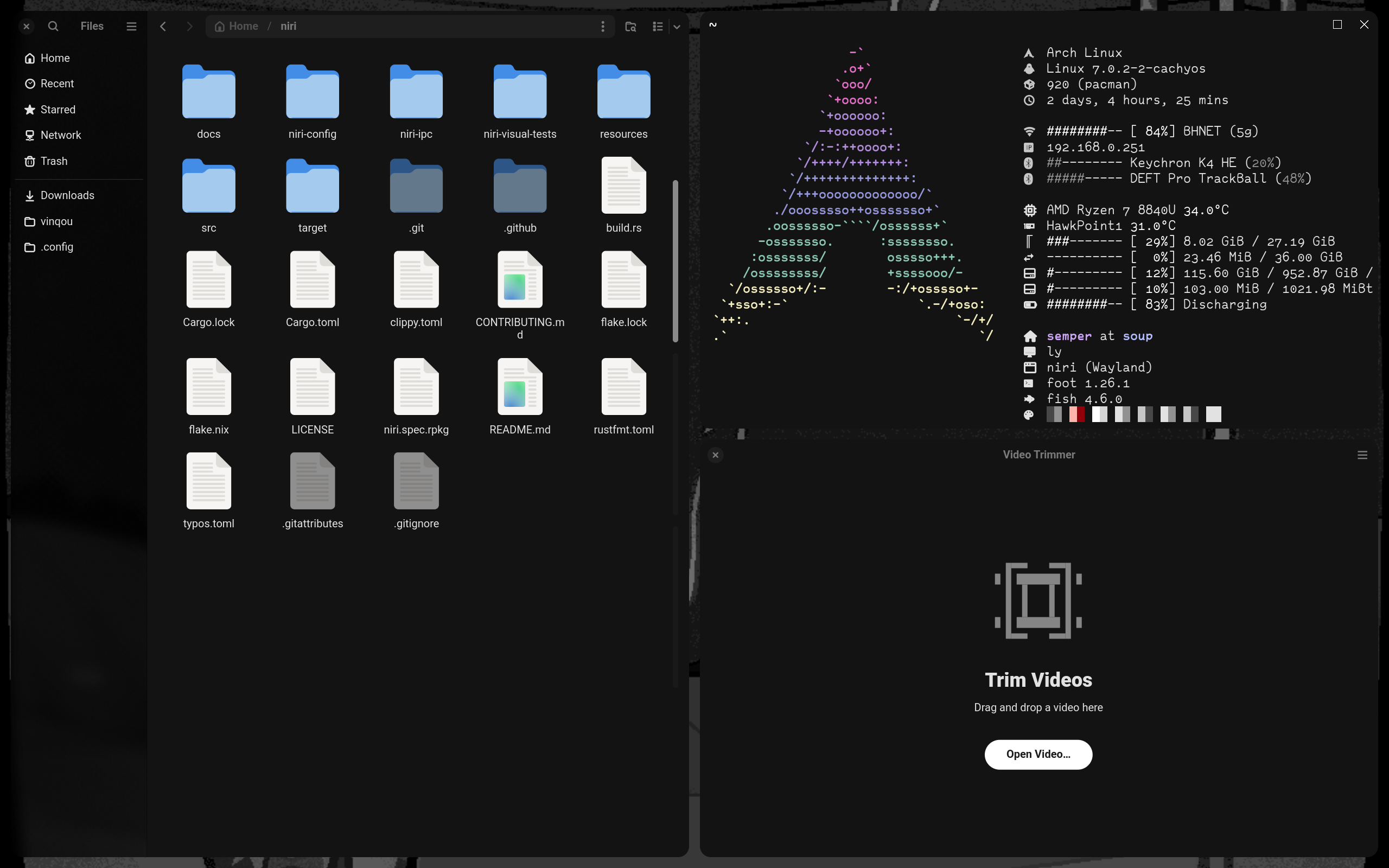This screenshot has height=868, width=1389.
Task: Click last white block in terminal palette
Action: click(x=1213, y=414)
